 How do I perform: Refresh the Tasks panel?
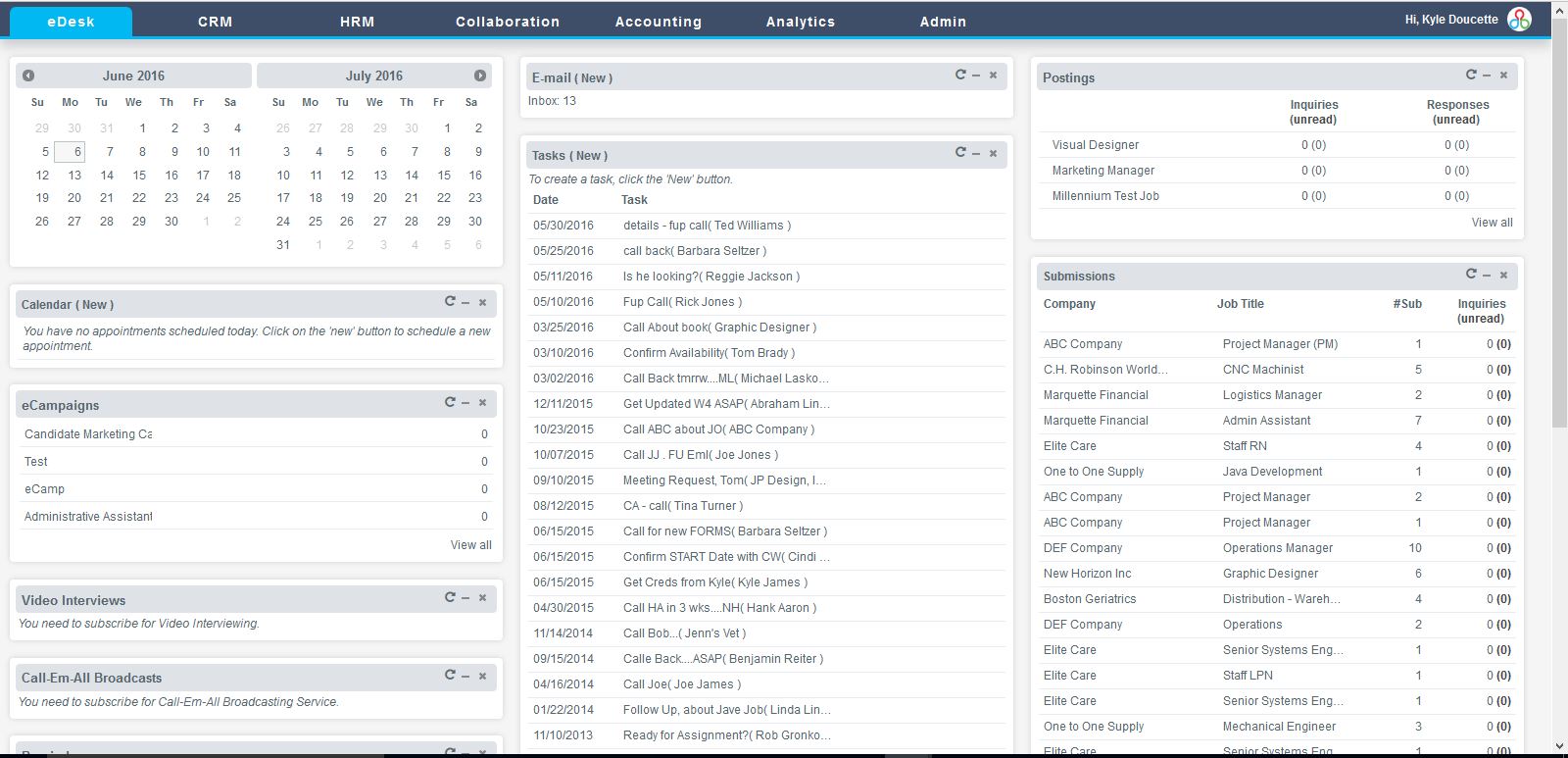pos(960,152)
